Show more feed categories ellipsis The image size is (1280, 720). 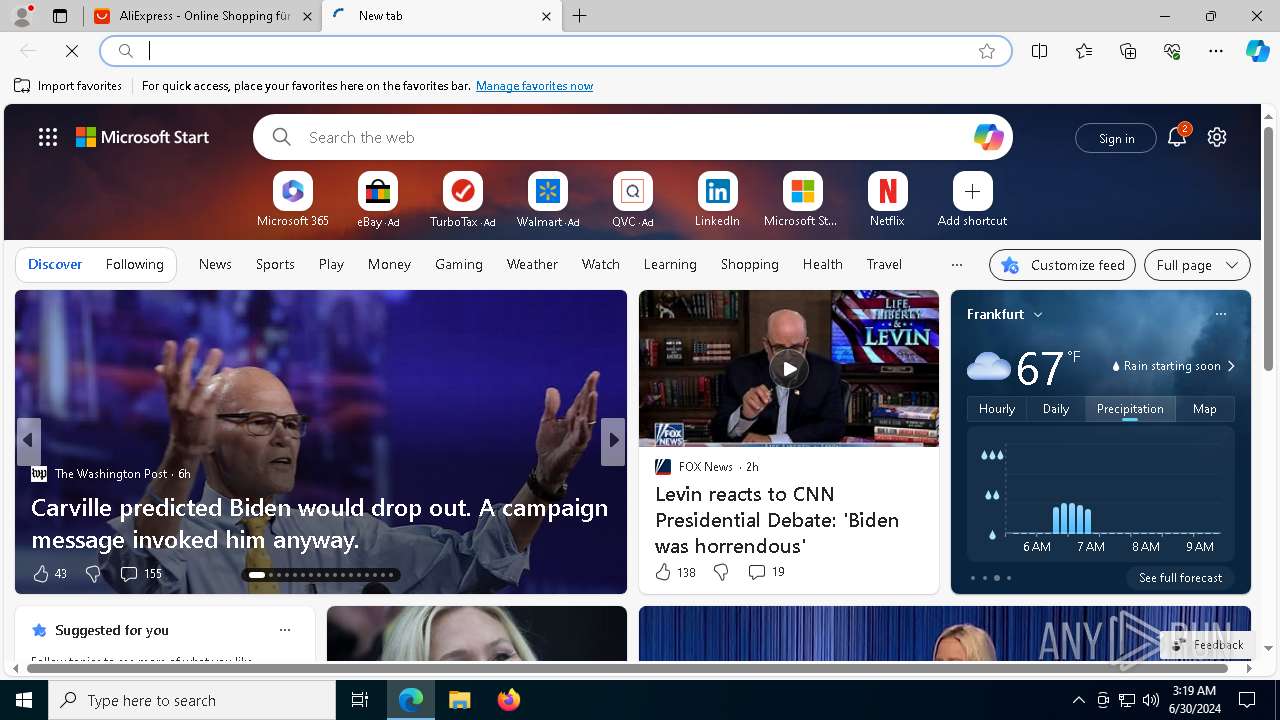pos(957,265)
